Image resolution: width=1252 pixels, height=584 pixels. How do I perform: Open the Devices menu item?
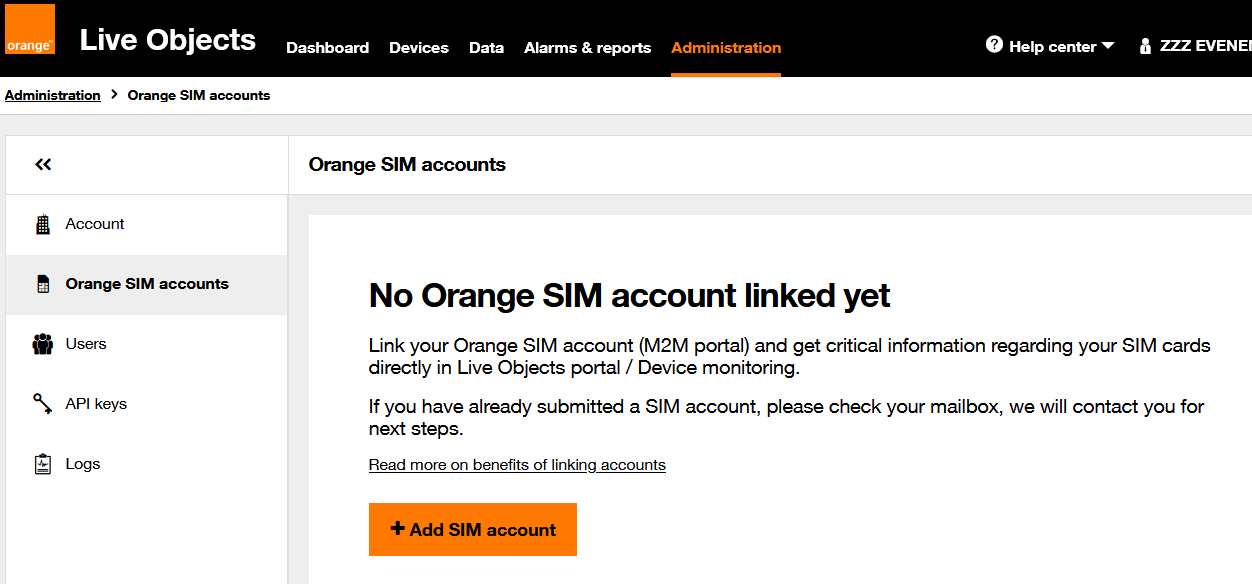click(x=419, y=47)
